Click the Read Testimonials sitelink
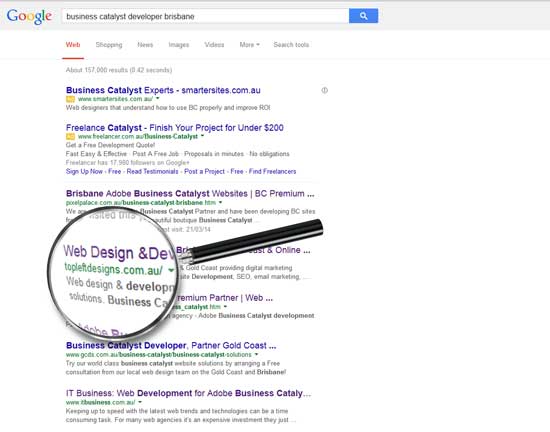Screen dimensions: 550x432 point(152,171)
